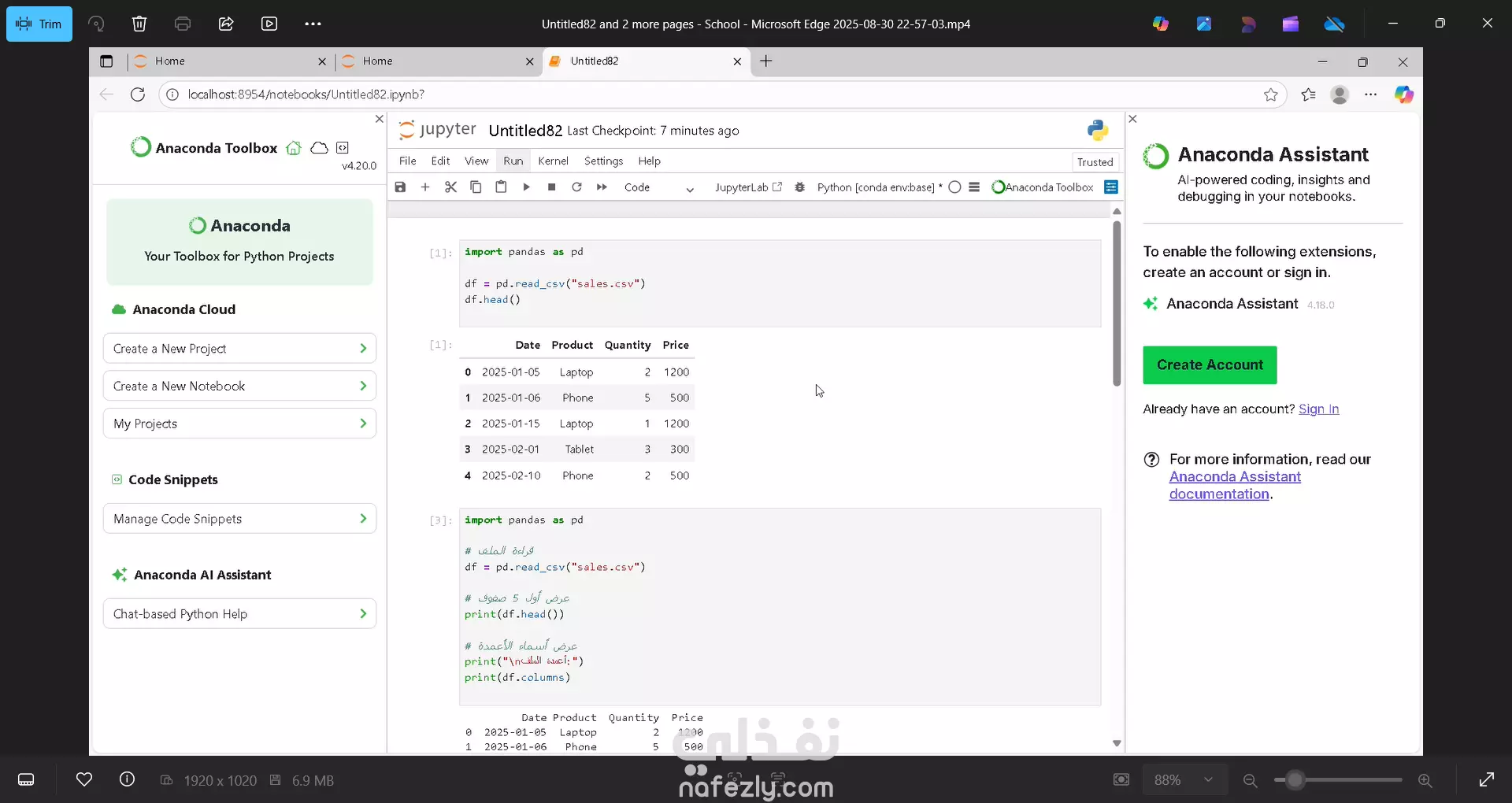Viewport: 1512px width, 803px height.
Task: Save the notebook with the floppy disk icon
Action: 400,187
